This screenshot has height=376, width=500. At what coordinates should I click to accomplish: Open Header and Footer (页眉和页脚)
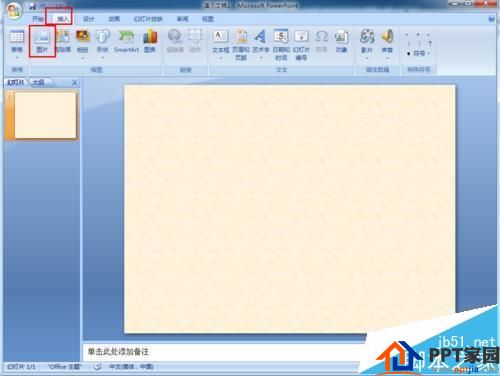click(241, 45)
